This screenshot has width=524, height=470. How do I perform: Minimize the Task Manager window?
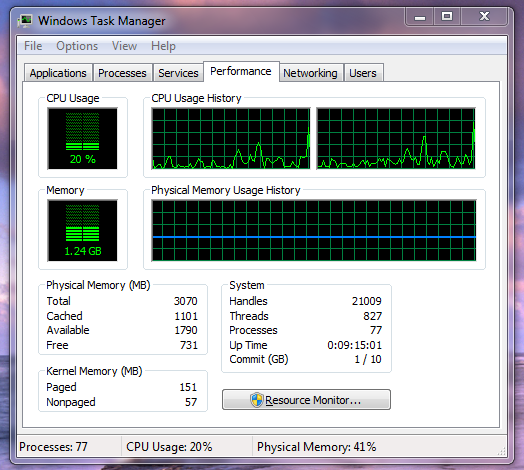420,17
